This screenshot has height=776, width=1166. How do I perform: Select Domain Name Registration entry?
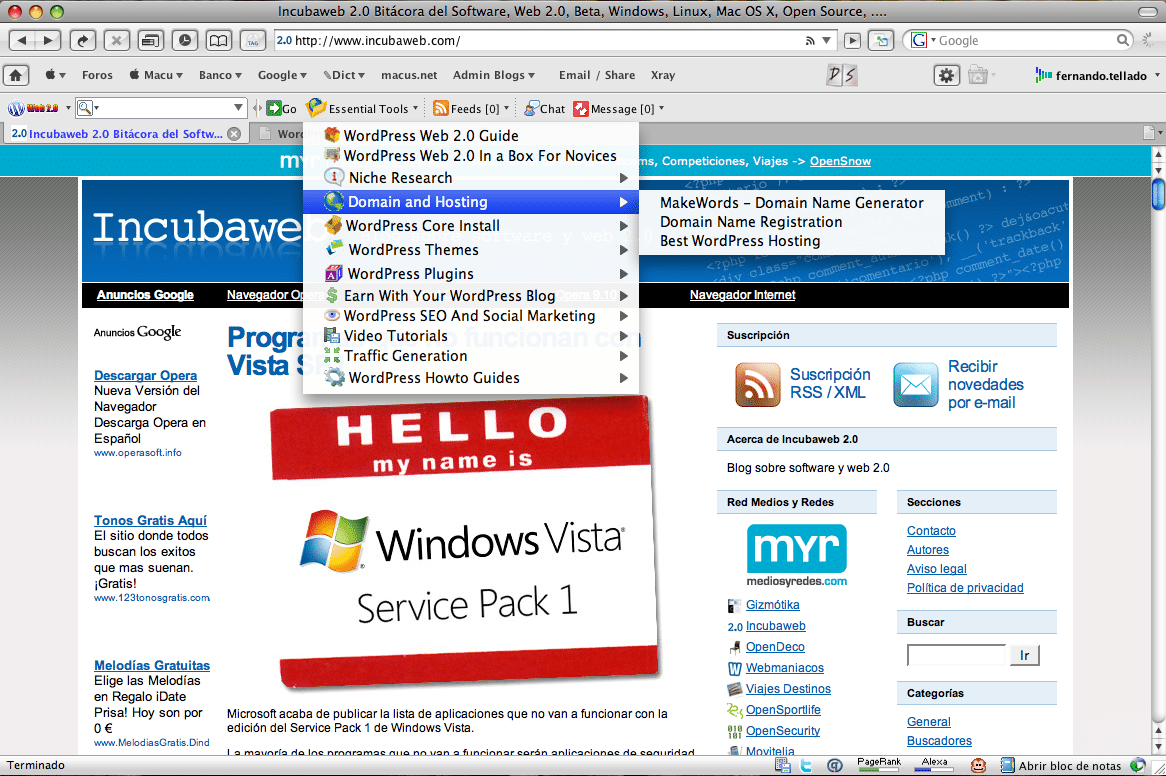792,222
